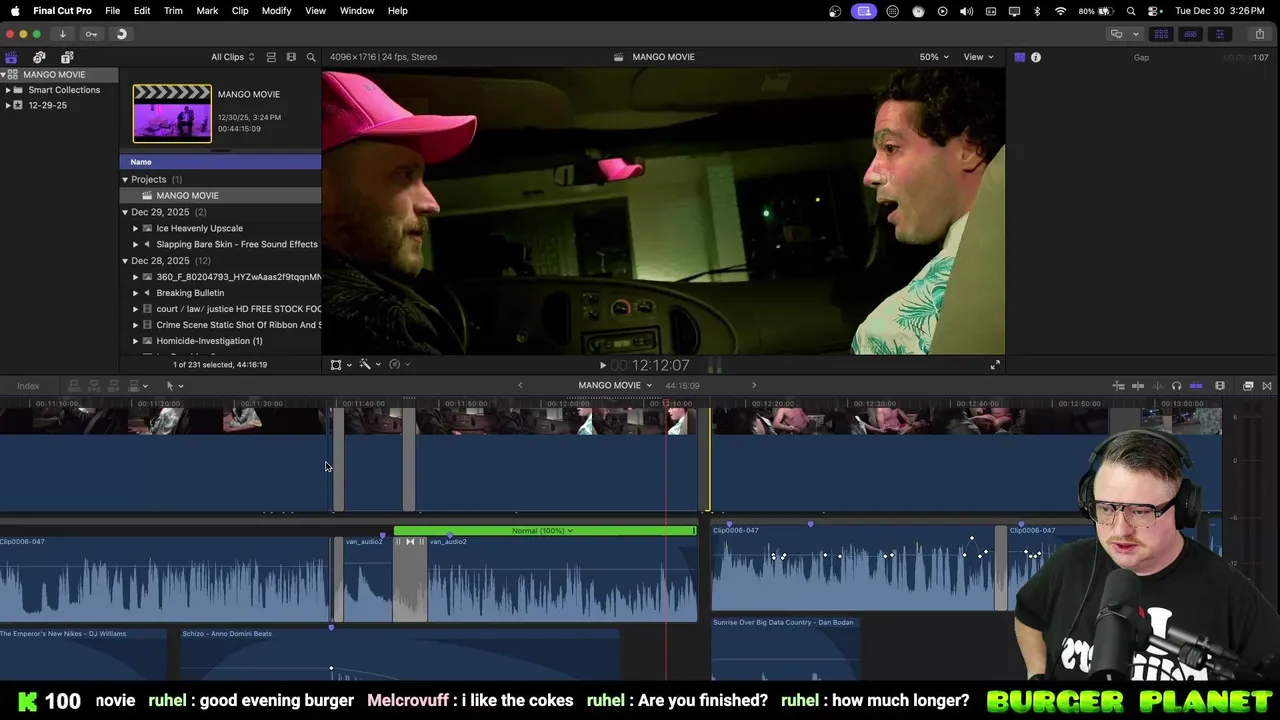The image size is (1280, 720).
Task: Collapse the Dec 29, 2025 group
Action: coord(125,213)
